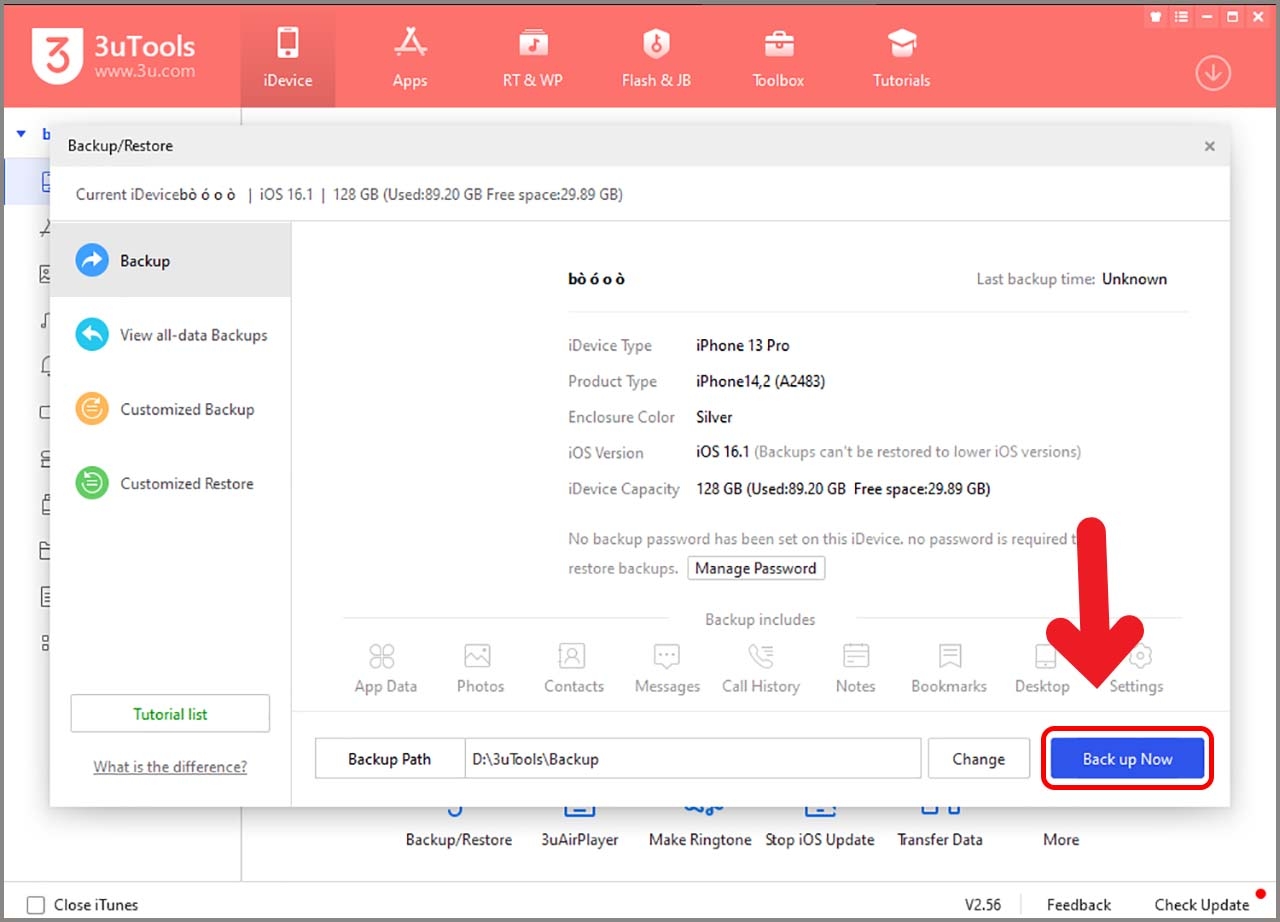Image resolution: width=1280 pixels, height=922 pixels.
Task: Switch to the RT & WP tab
Action: [x=532, y=58]
